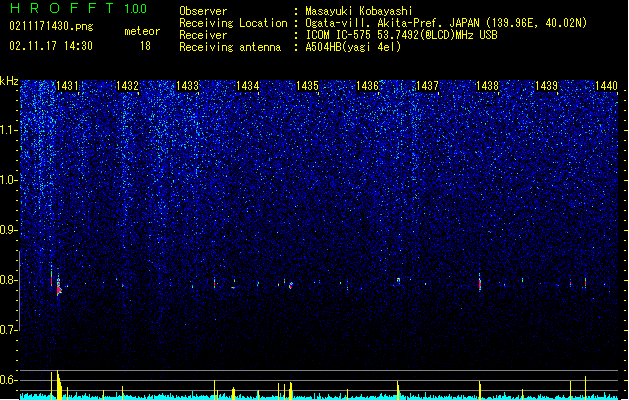
Task: Click the 1436 time marker
Action: pos(367,86)
